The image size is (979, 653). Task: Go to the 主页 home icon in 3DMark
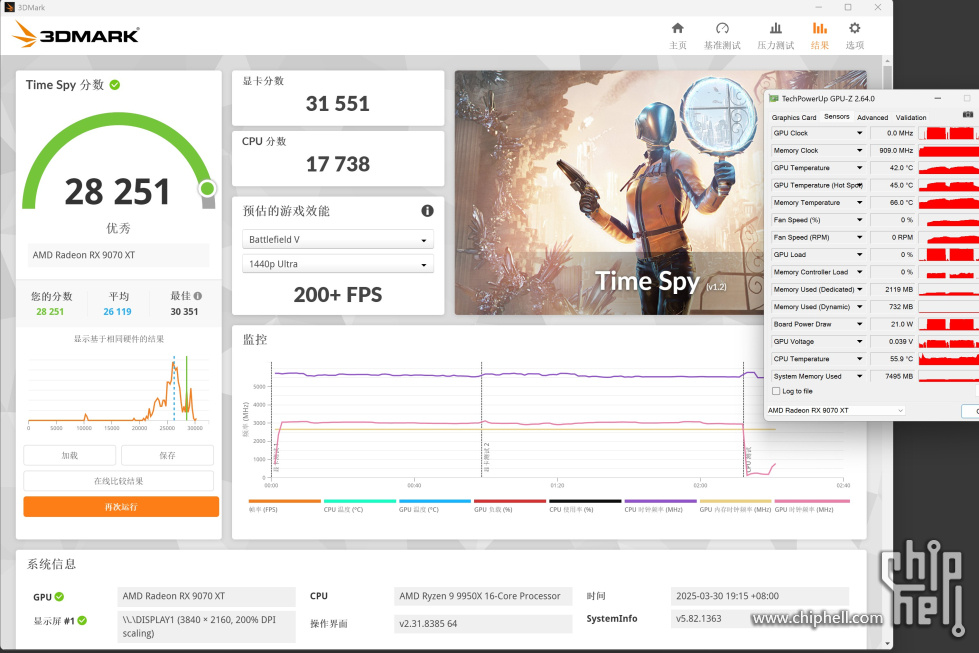(677, 28)
